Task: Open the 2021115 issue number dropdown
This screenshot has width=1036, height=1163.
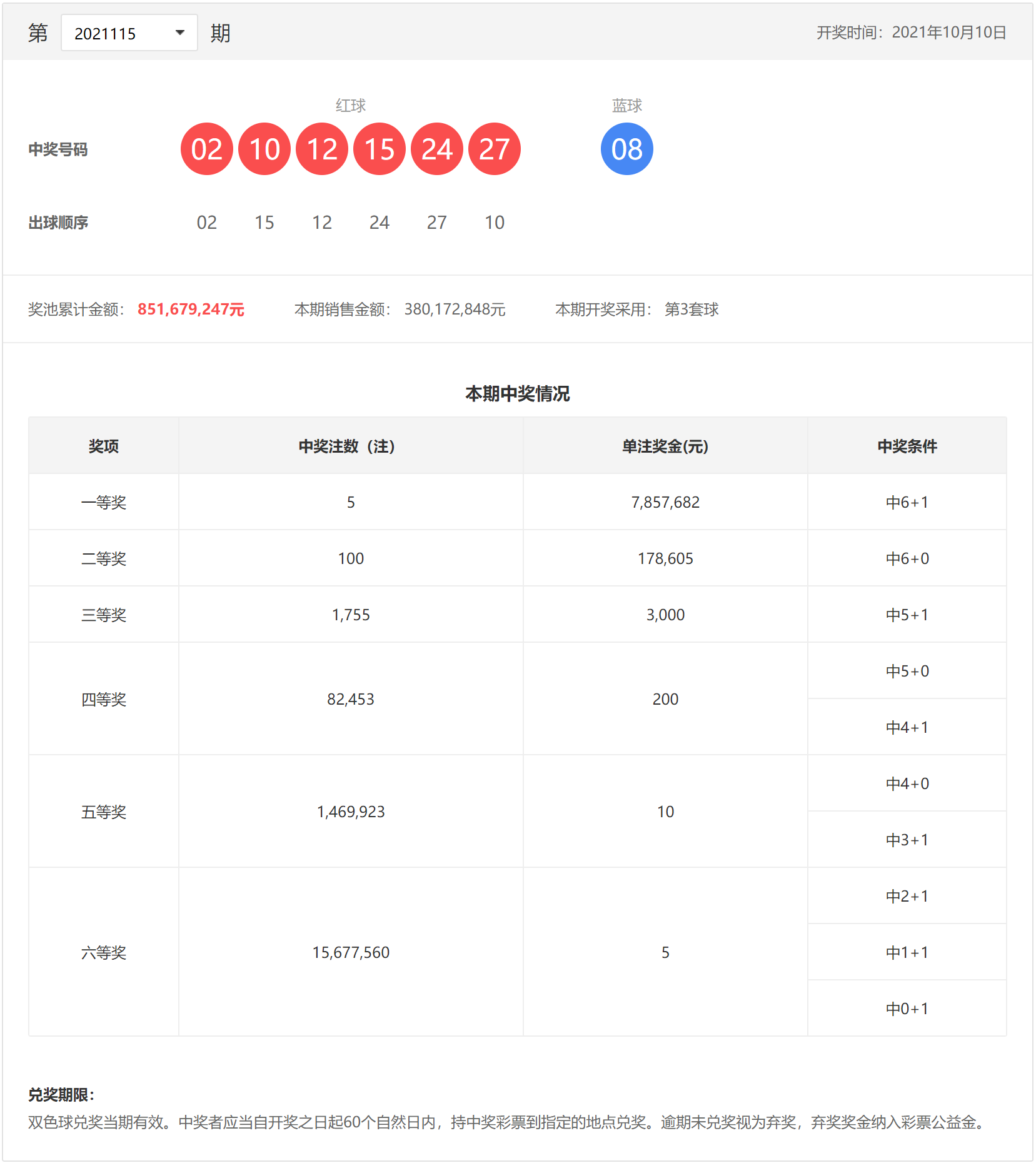Action: coord(128,33)
